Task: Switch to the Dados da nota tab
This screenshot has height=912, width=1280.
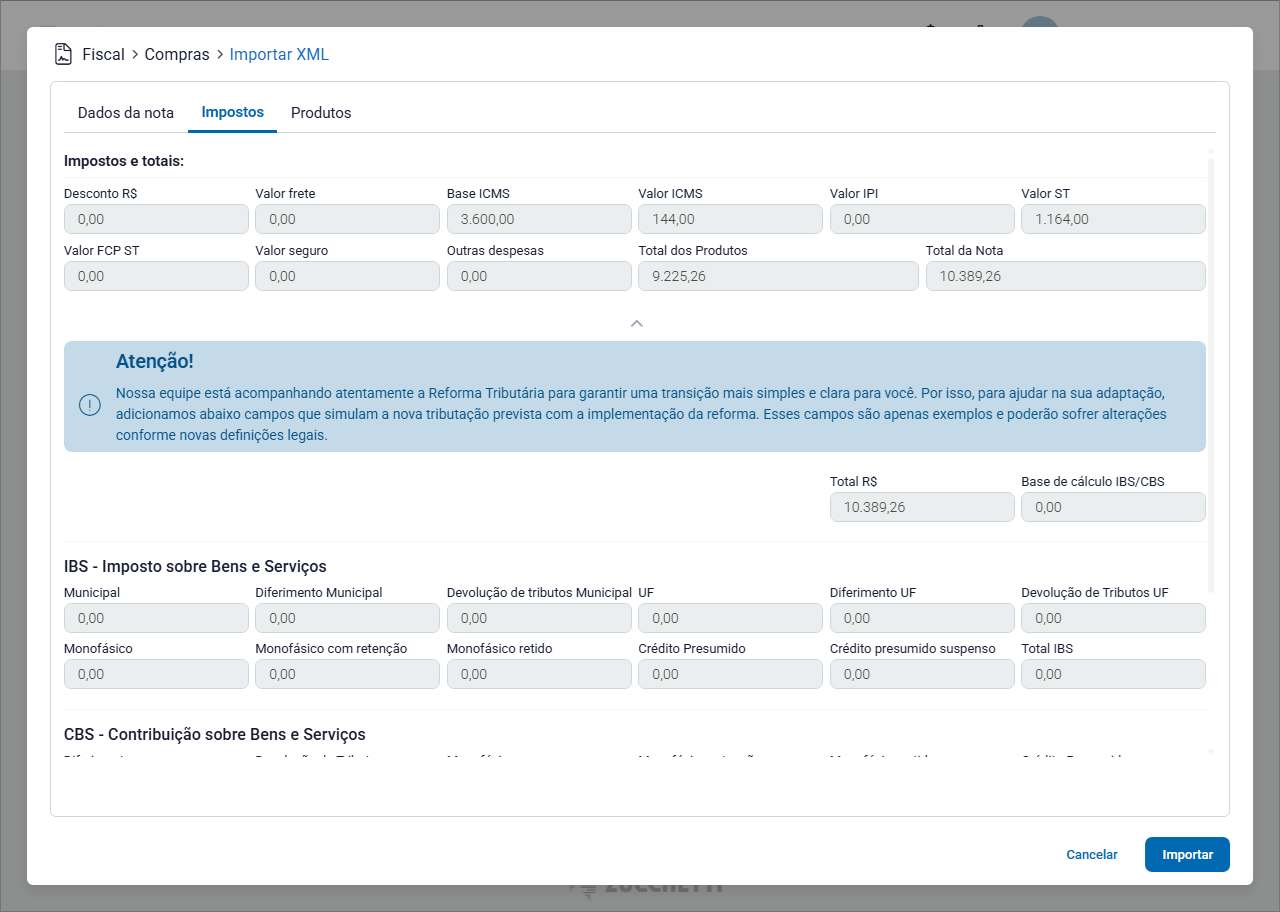Action: (x=126, y=113)
